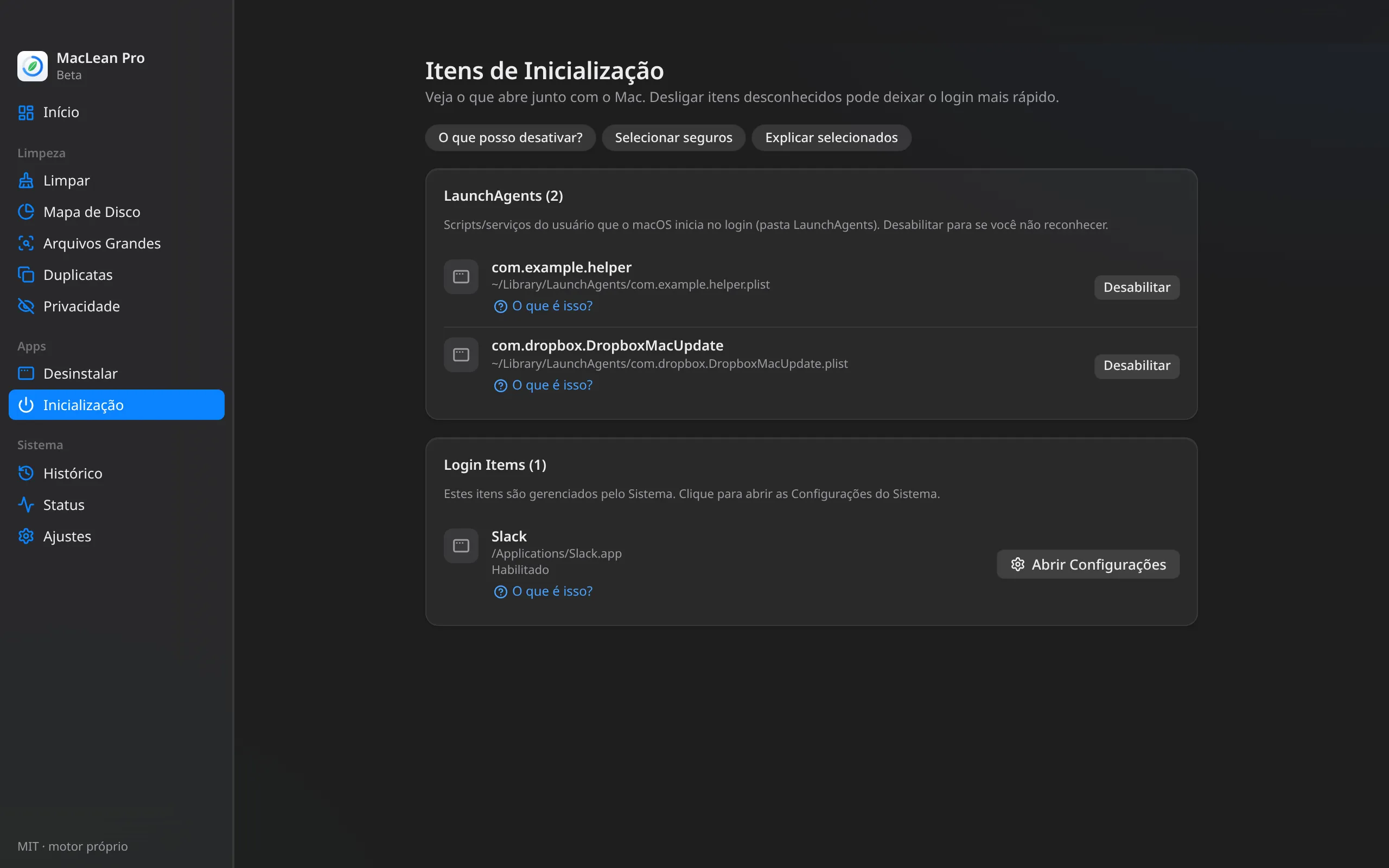Click the Mapa de Disco pie icon
The width and height of the screenshot is (1389, 868).
point(26,212)
